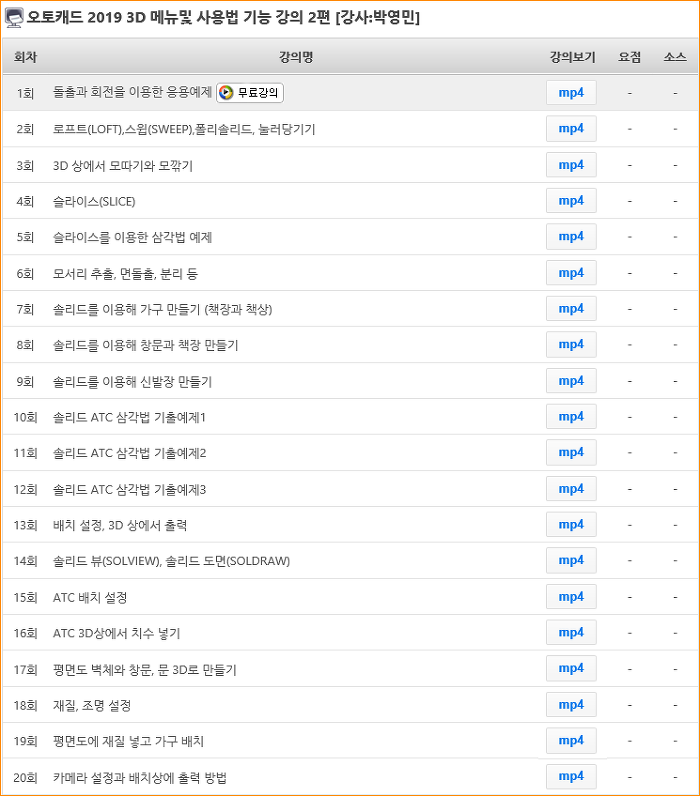Open mp4 for lecture 1회
The image size is (700, 796).
point(571,93)
